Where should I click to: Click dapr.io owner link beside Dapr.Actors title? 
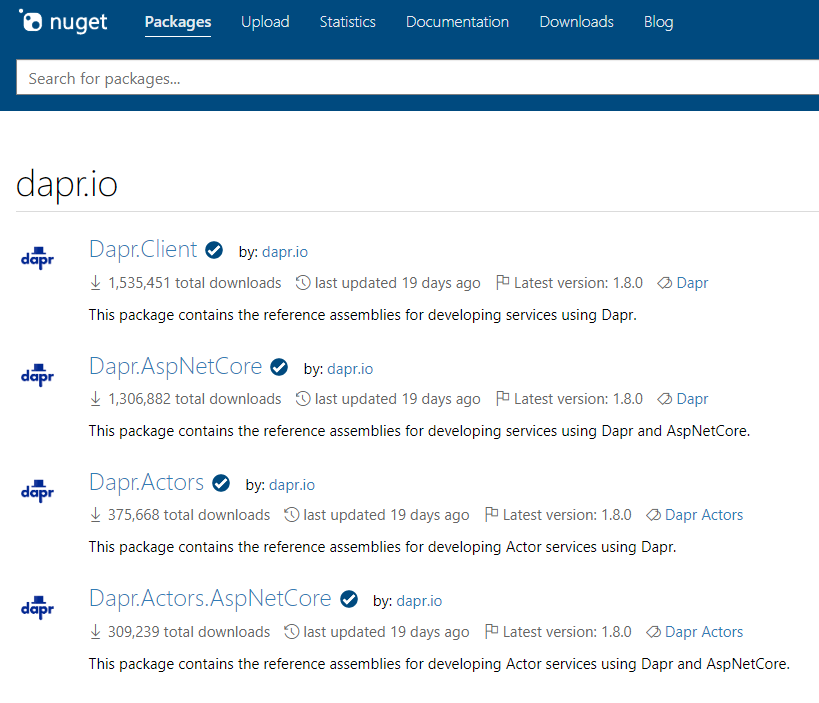(x=292, y=485)
